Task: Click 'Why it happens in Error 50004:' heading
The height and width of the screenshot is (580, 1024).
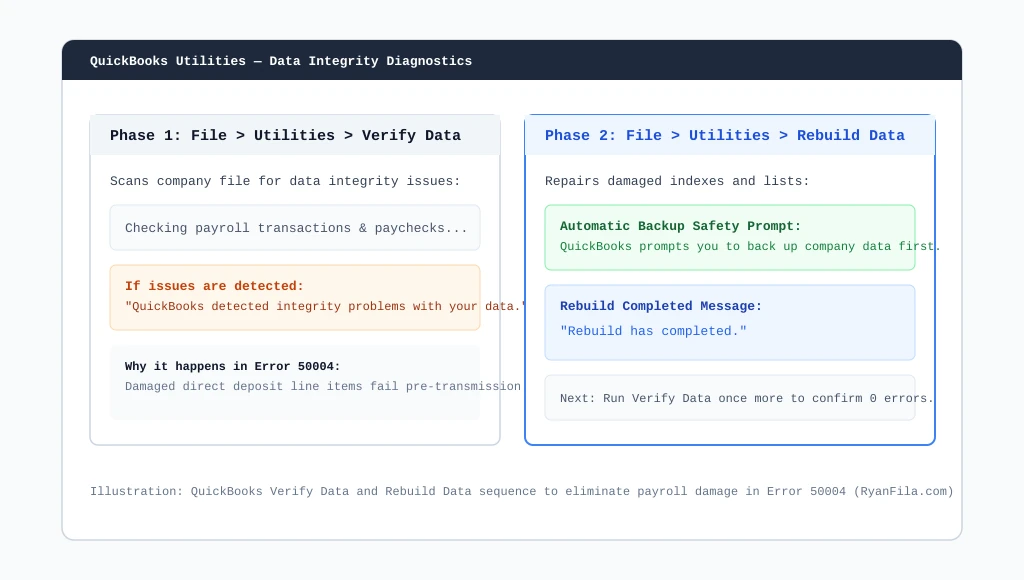Action: 232,366
